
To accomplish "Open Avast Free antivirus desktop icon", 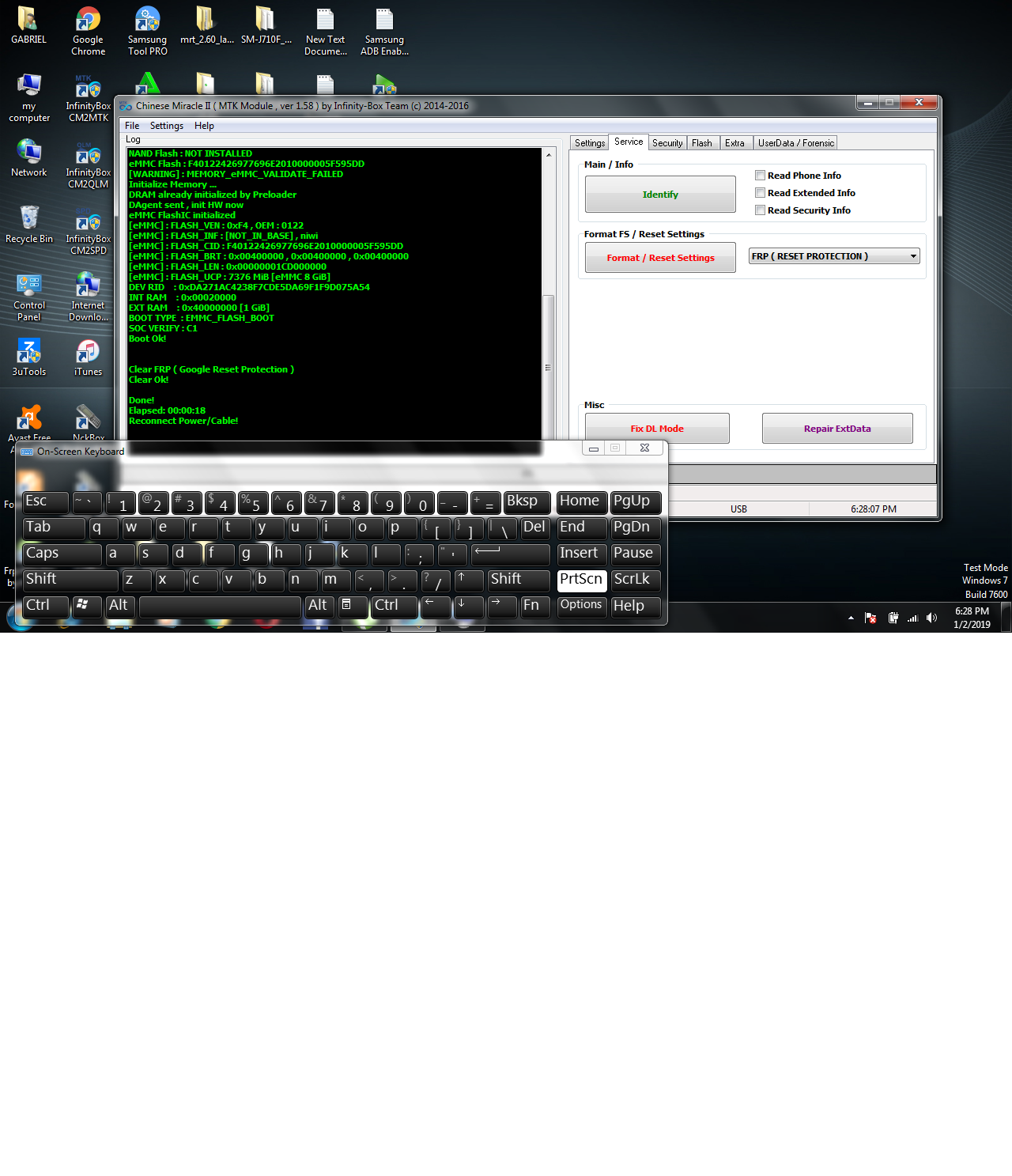I will 29,423.
